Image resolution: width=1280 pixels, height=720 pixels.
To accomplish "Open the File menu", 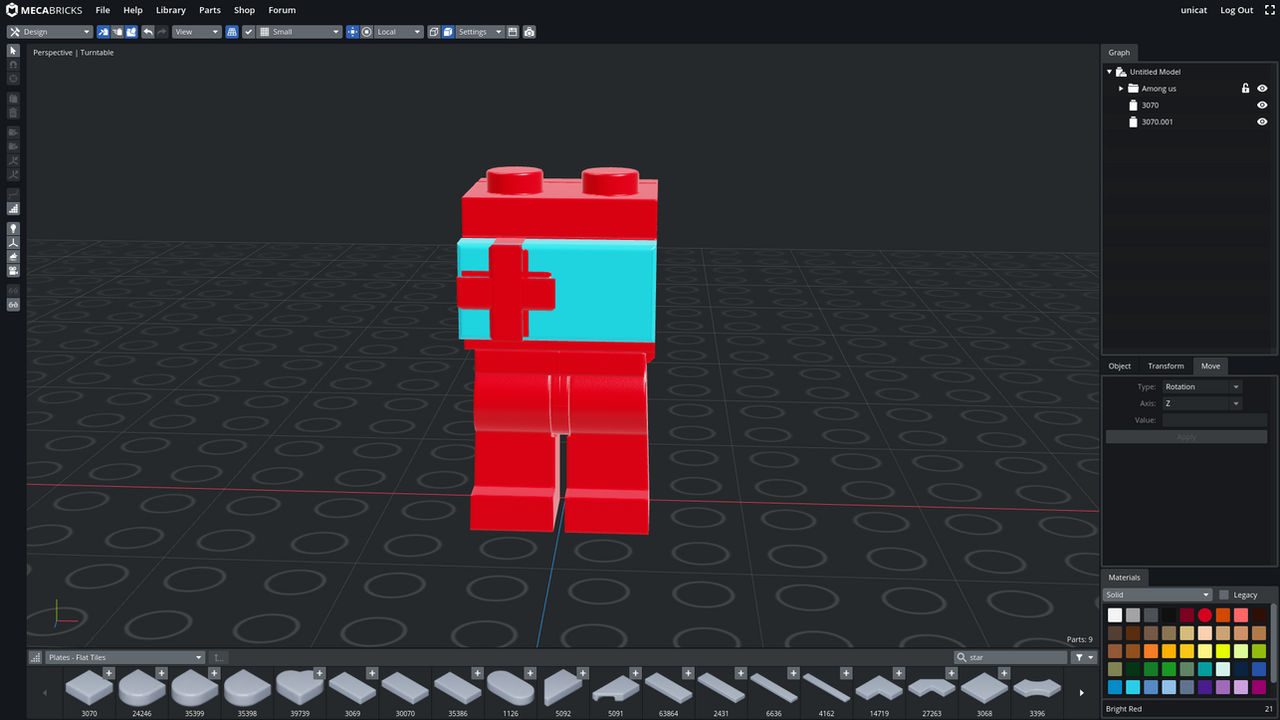I will [103, 10].
